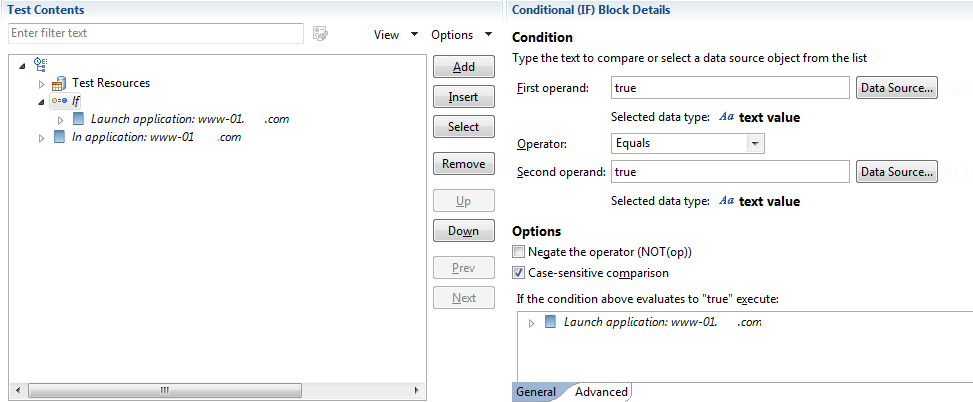The width and height of the screenshot is (973, 402).
Task: Click the Second operand text field
Action: click(x=730, y=172)
